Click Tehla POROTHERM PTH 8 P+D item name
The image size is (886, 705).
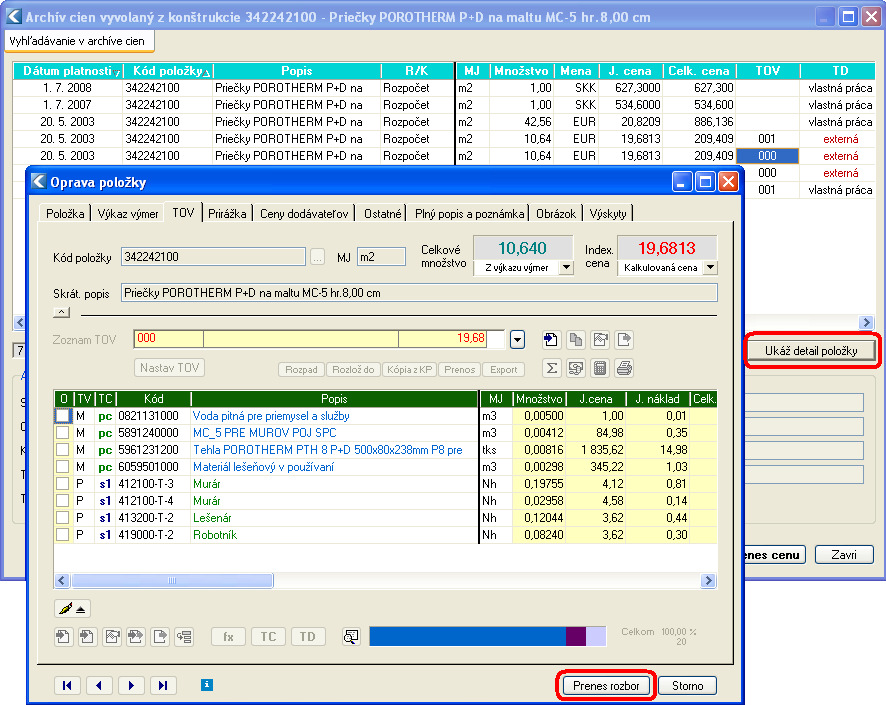pyautogui.click(x=328, y=450)
